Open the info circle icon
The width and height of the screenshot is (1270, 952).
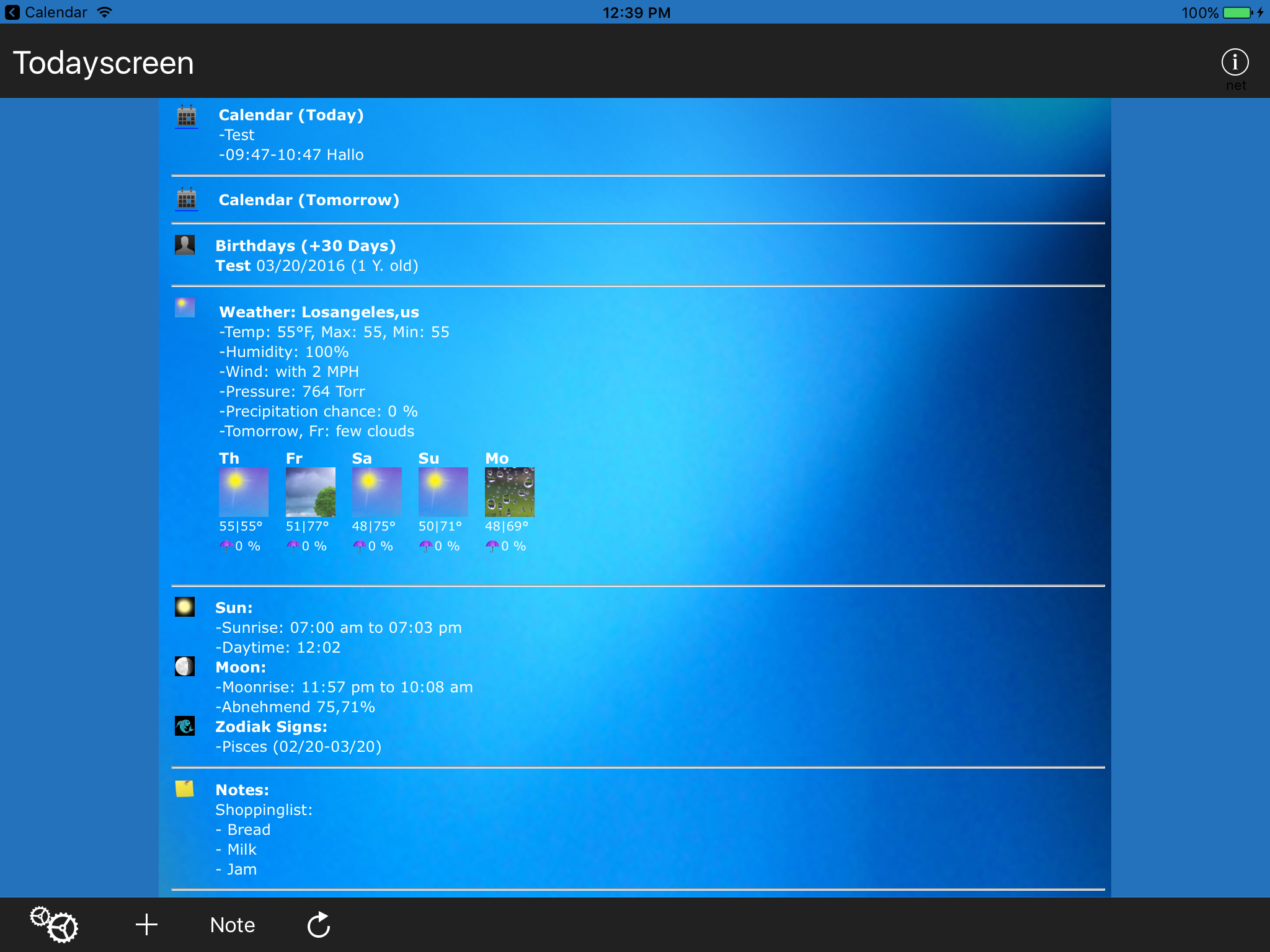pyautogui.click(x=1234, y=62)
